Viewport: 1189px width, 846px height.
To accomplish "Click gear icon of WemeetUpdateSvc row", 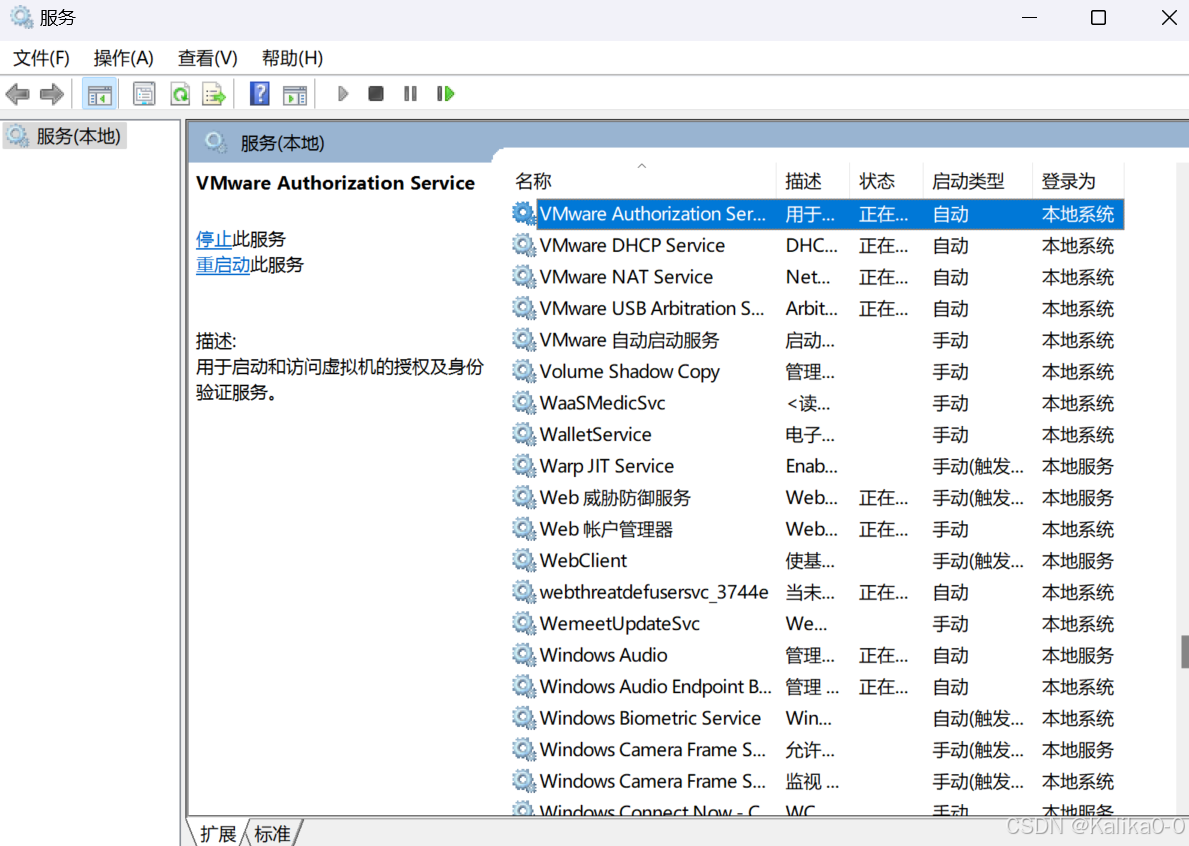I will tap(523, 623).
